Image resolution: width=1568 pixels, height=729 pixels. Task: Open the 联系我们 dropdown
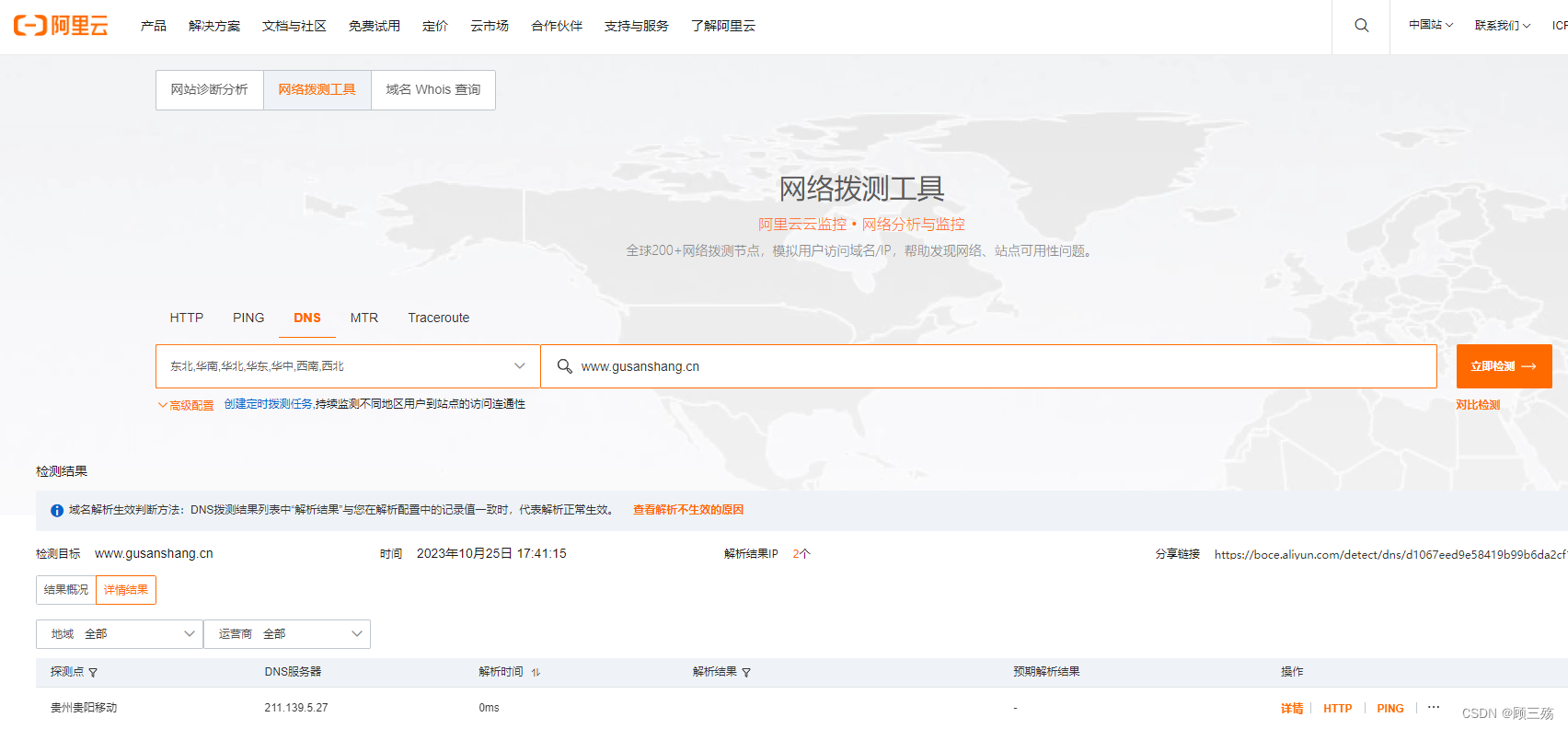point(1503,26)
